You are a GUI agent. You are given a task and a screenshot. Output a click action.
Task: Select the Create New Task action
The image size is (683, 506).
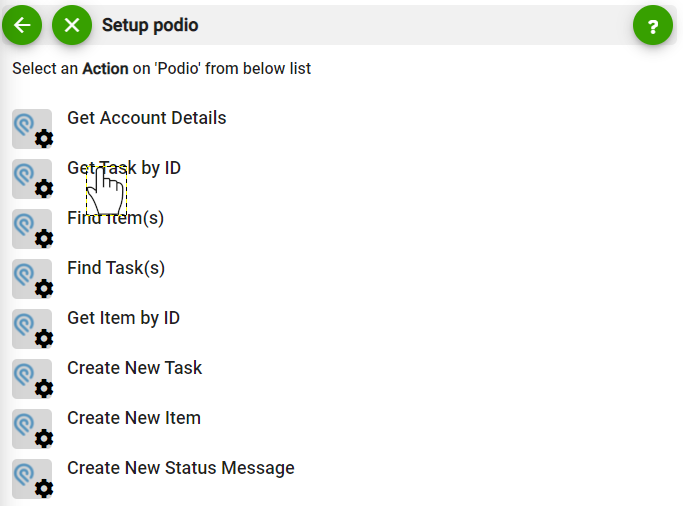(134, 368)
